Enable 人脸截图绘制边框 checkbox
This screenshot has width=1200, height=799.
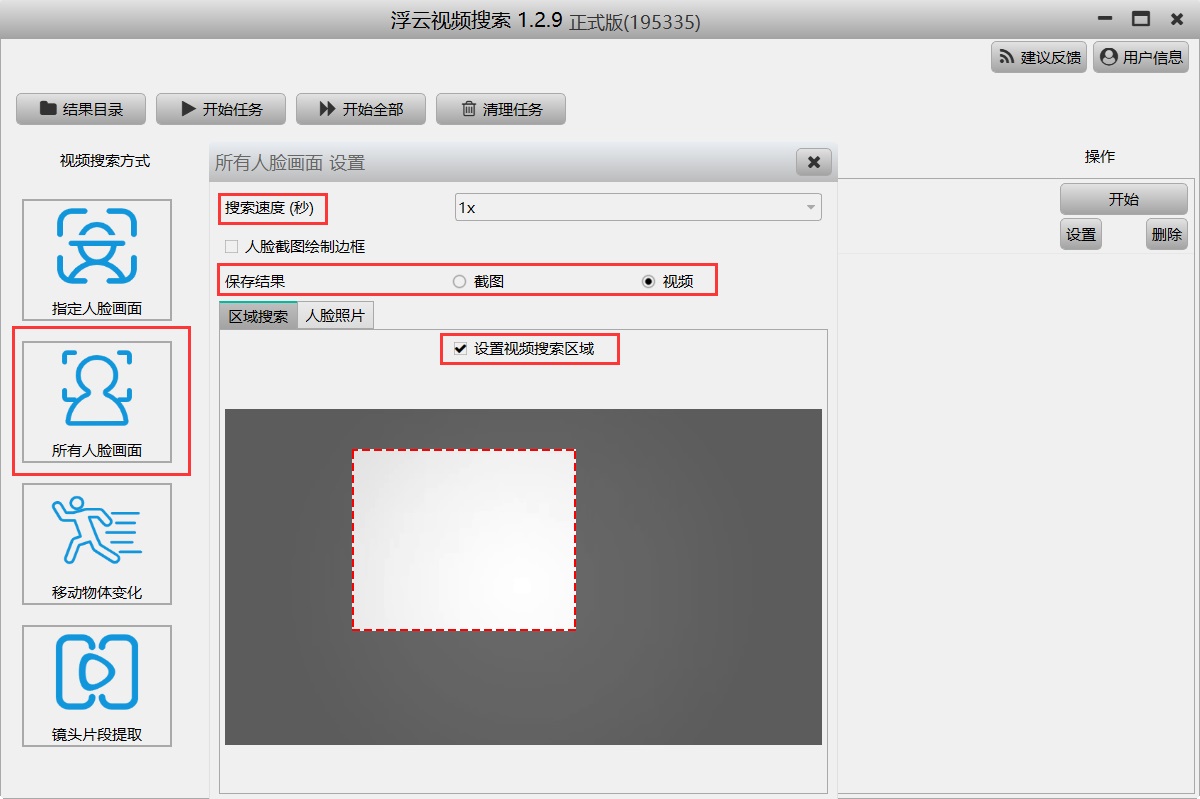(232, 246)
